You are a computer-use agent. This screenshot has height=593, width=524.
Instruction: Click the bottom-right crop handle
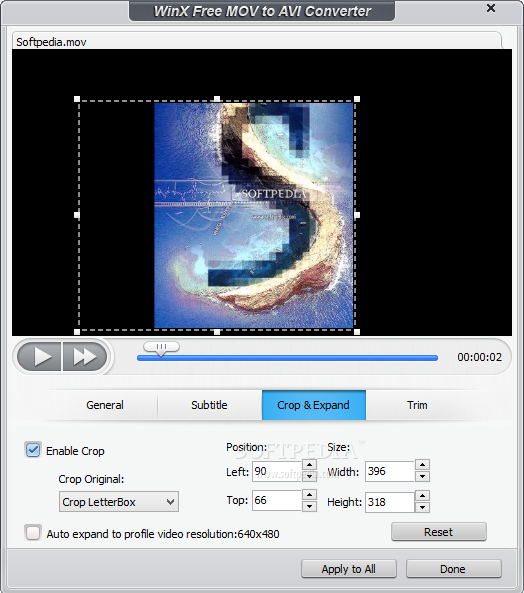(x=357, y=332)
